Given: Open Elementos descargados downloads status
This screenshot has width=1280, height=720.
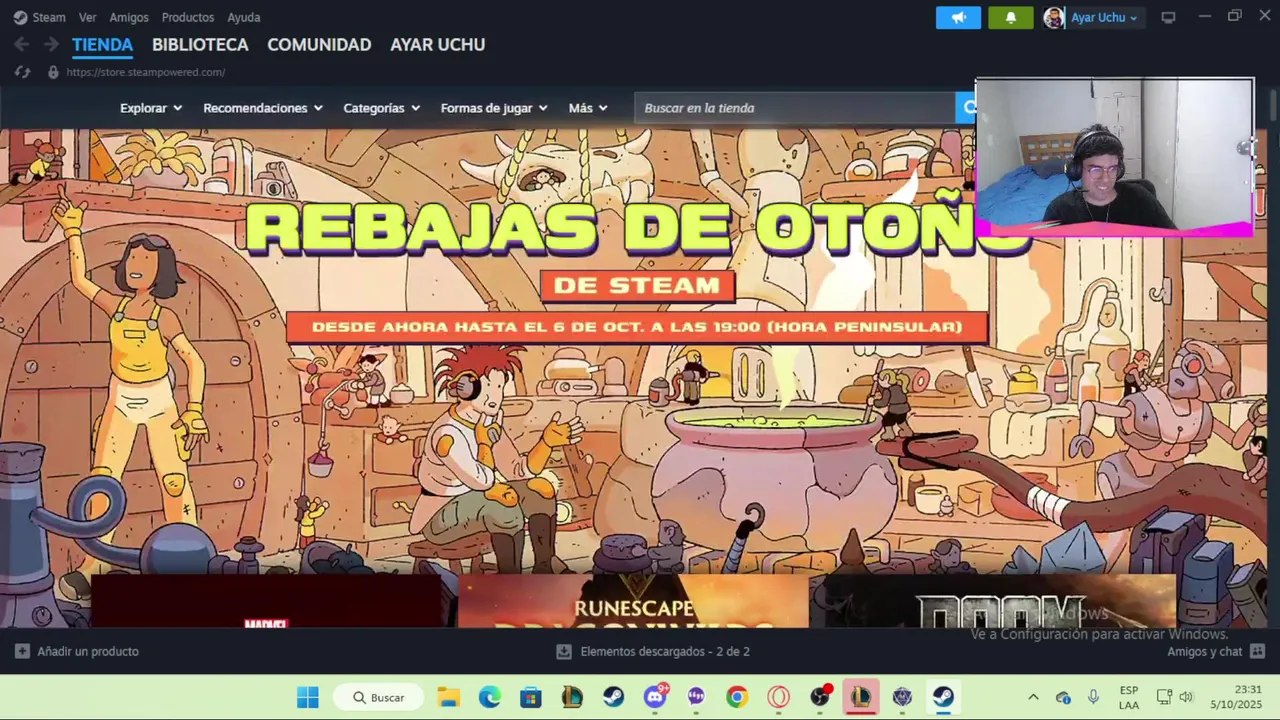Looking at the screenshot, I should [x=653, y=651].
